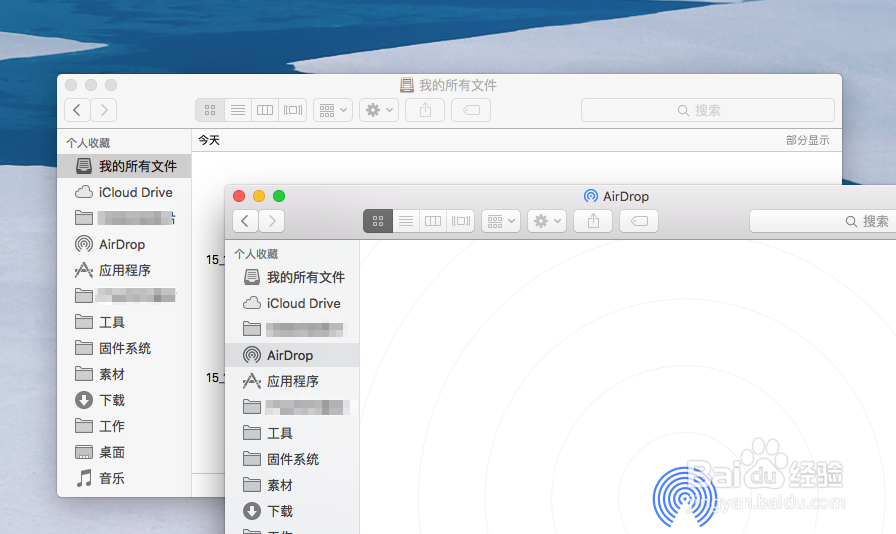This screenshot has width=896, height=534.
Task: Set column view in 我的所有文件 window
Action: pos(265,110)
